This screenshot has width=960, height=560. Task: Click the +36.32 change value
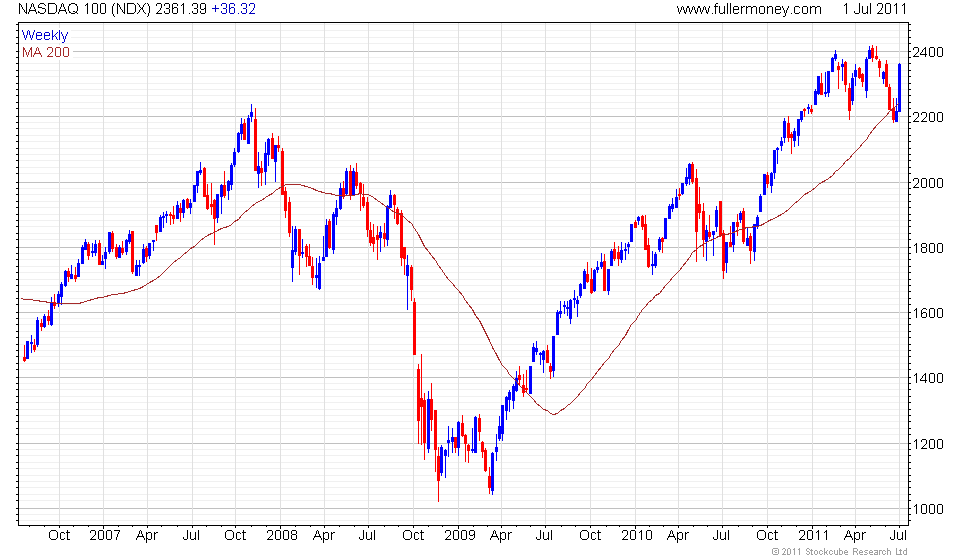pyautogui.click(x=233, y=9)
